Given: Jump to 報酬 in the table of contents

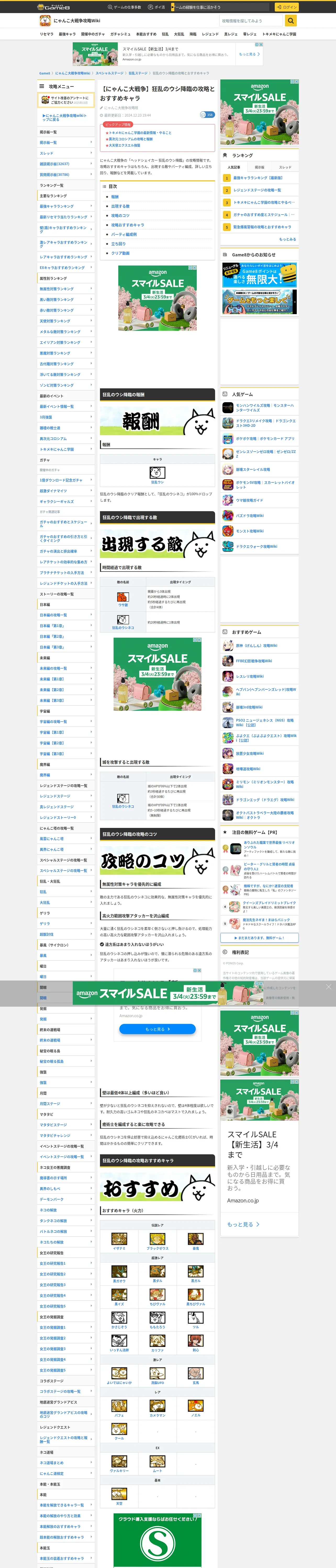Looking at the screenshot, I should pos(115,197).
